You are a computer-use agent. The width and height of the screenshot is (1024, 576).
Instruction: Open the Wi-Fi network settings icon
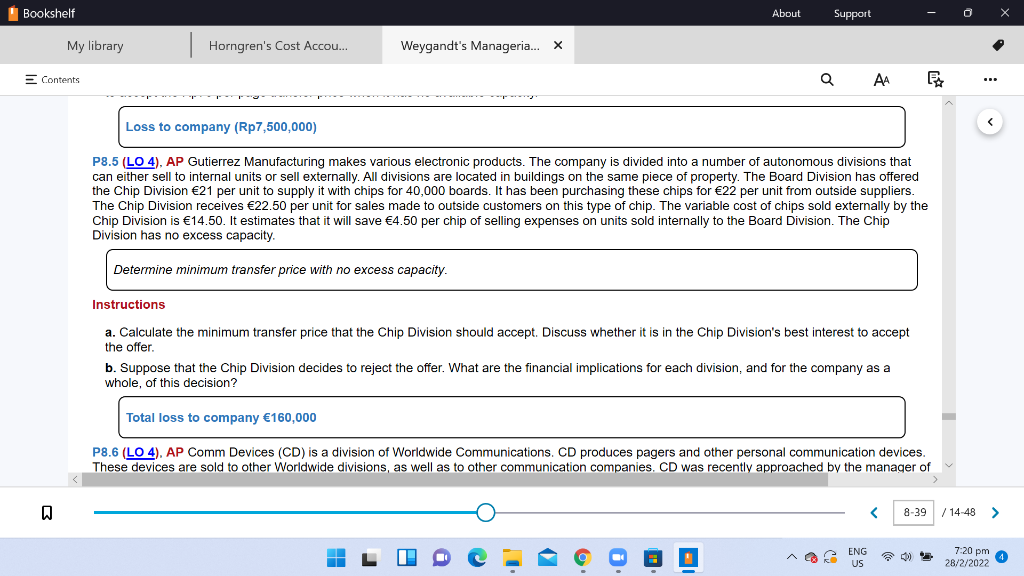(x=887, y=557)
